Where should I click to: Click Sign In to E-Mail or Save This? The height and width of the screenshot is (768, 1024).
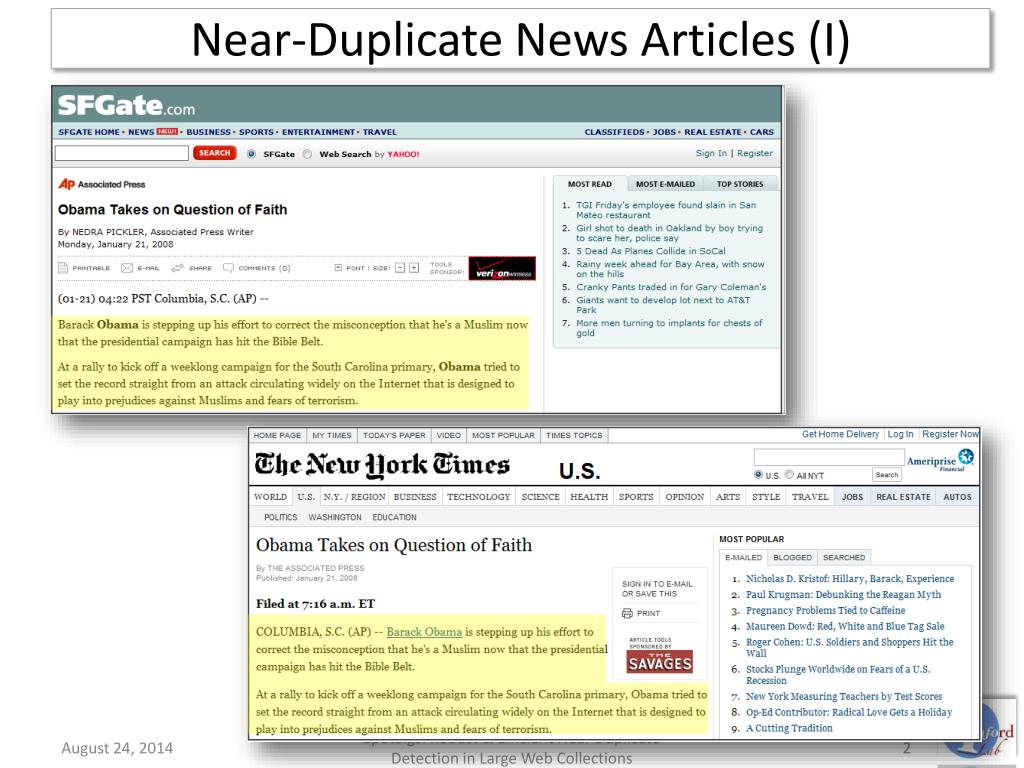657,588
